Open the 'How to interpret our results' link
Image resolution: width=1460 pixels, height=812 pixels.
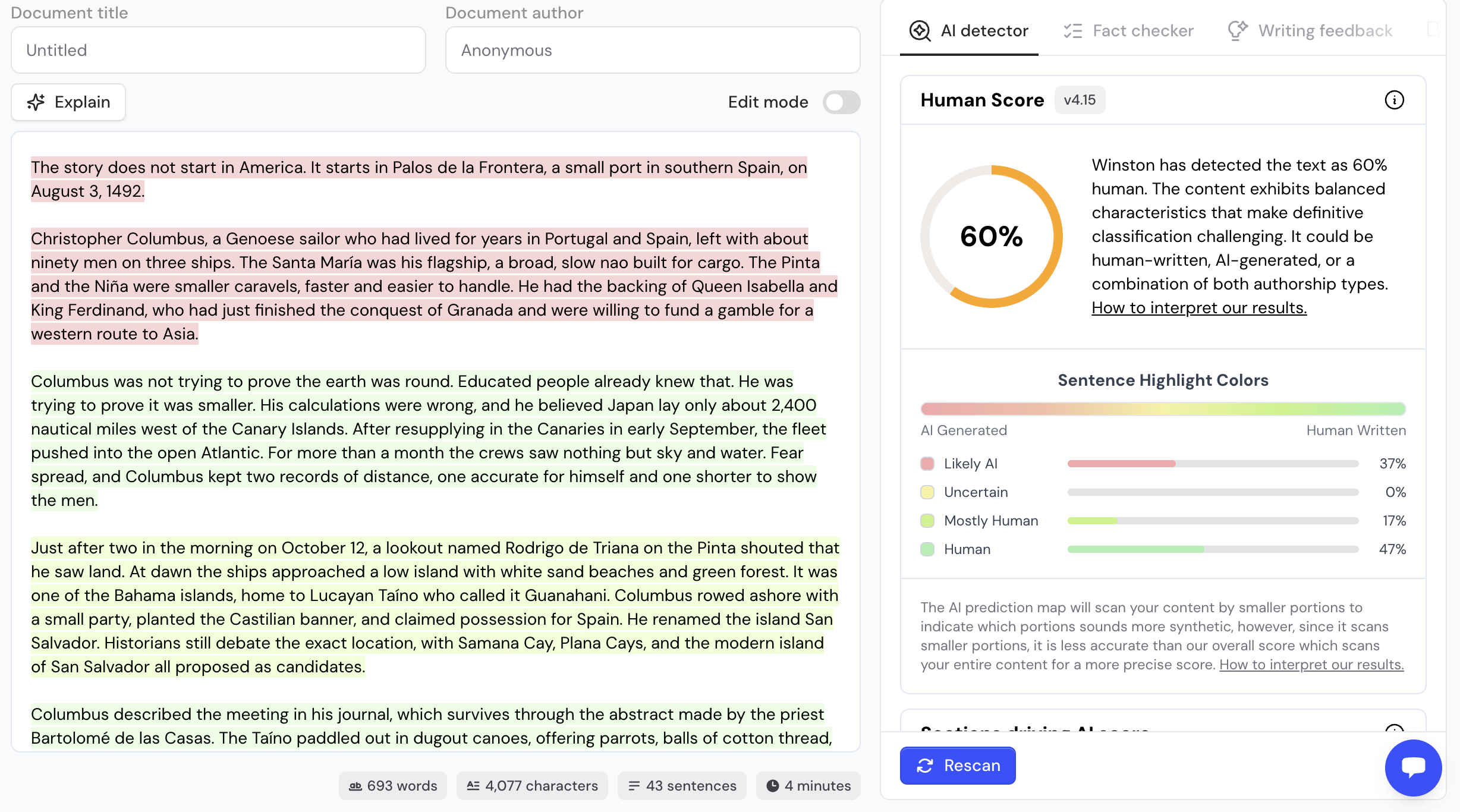[1199, 308]
